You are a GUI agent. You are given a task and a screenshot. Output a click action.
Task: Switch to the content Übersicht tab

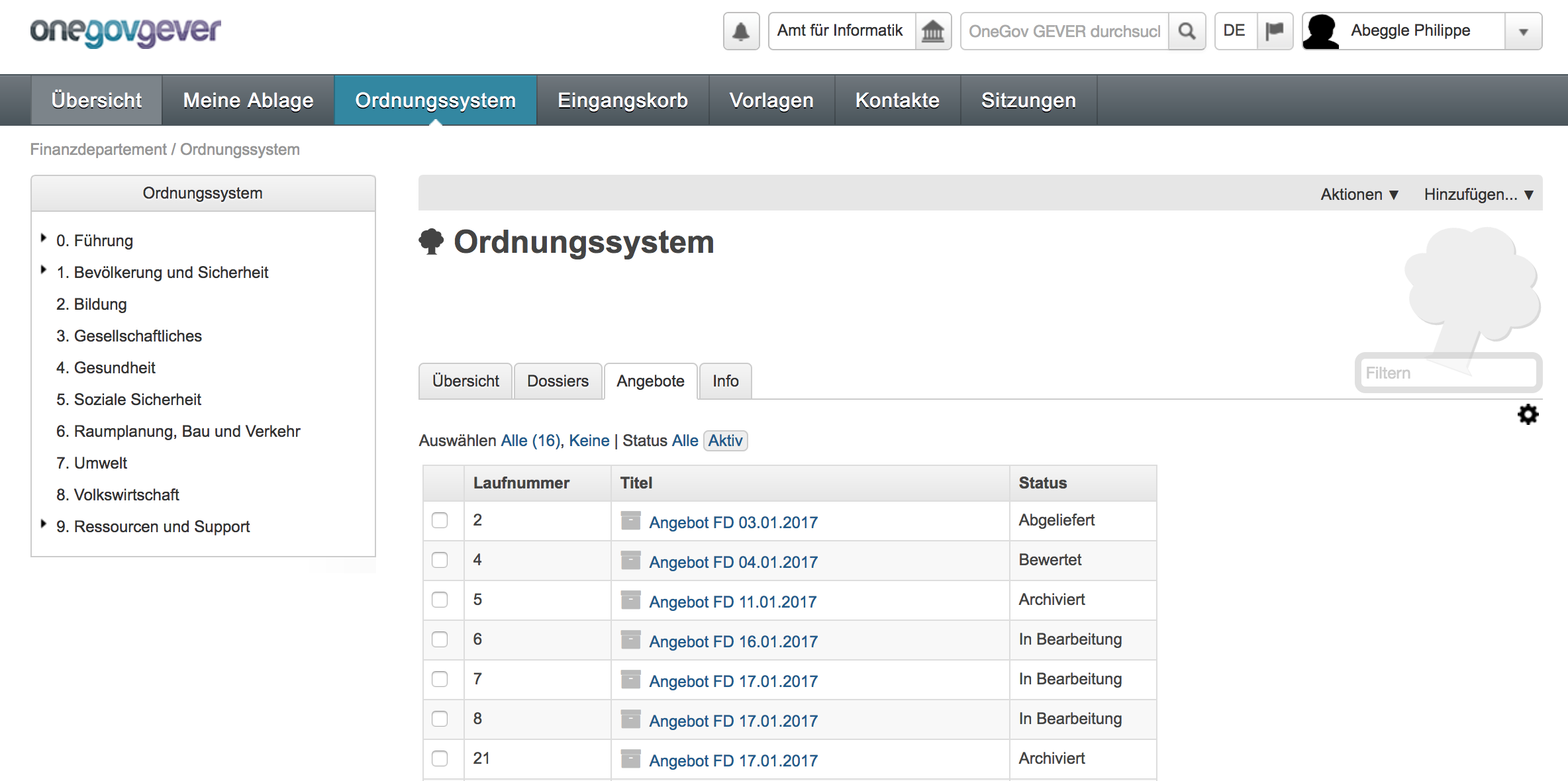point(465,381)
